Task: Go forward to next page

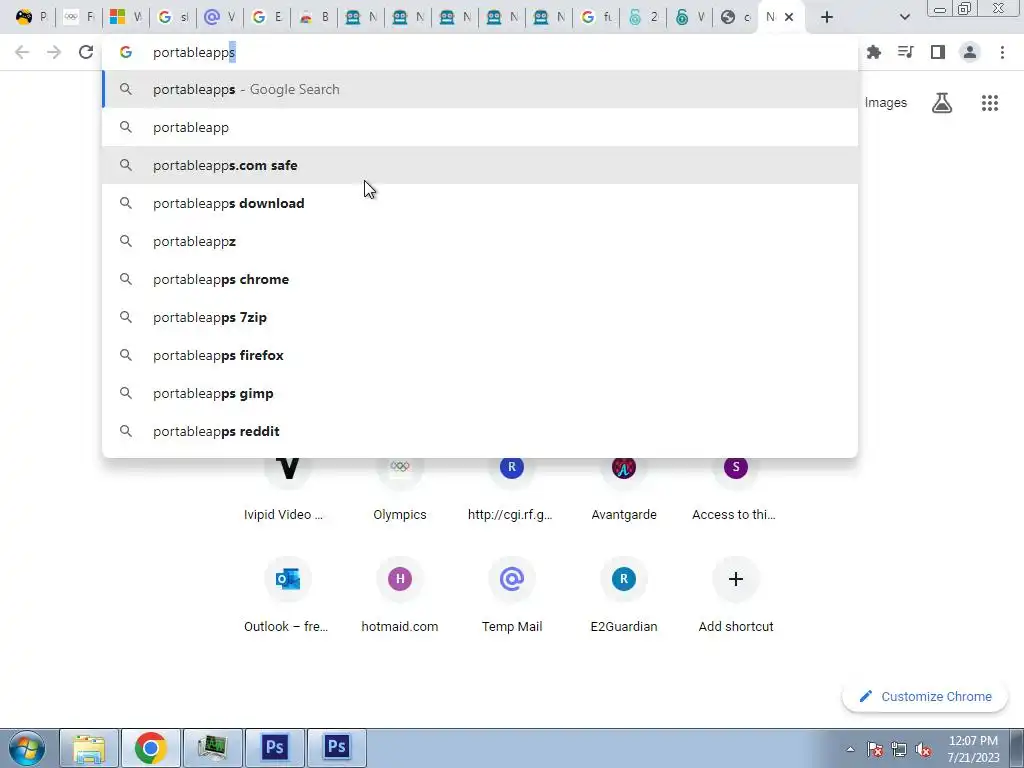Action: tap(54, 52)
